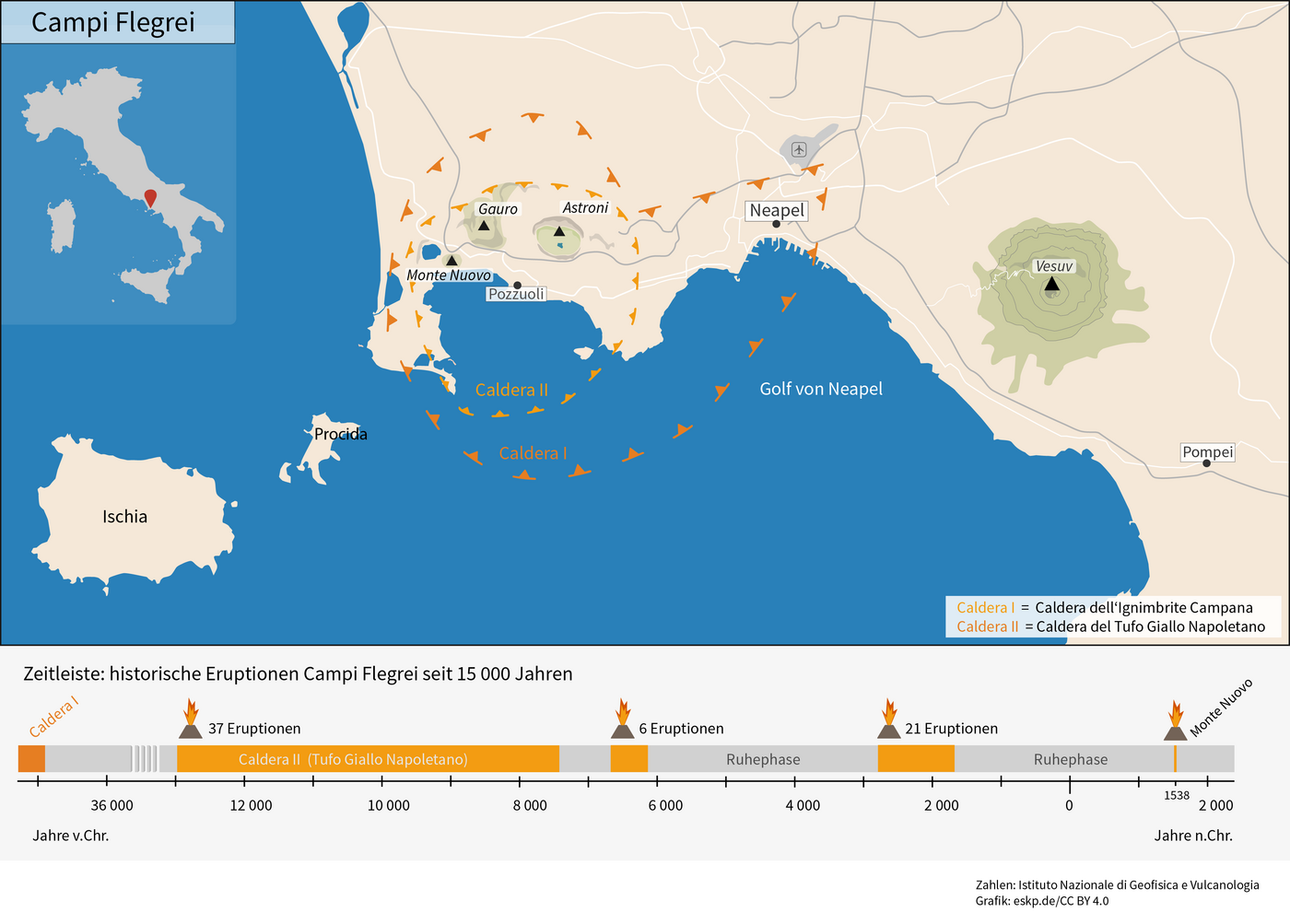Select the Pompei city label
Image resolution: width=1290 pixels, height=924 pixels.
[x=1207, y=452]
